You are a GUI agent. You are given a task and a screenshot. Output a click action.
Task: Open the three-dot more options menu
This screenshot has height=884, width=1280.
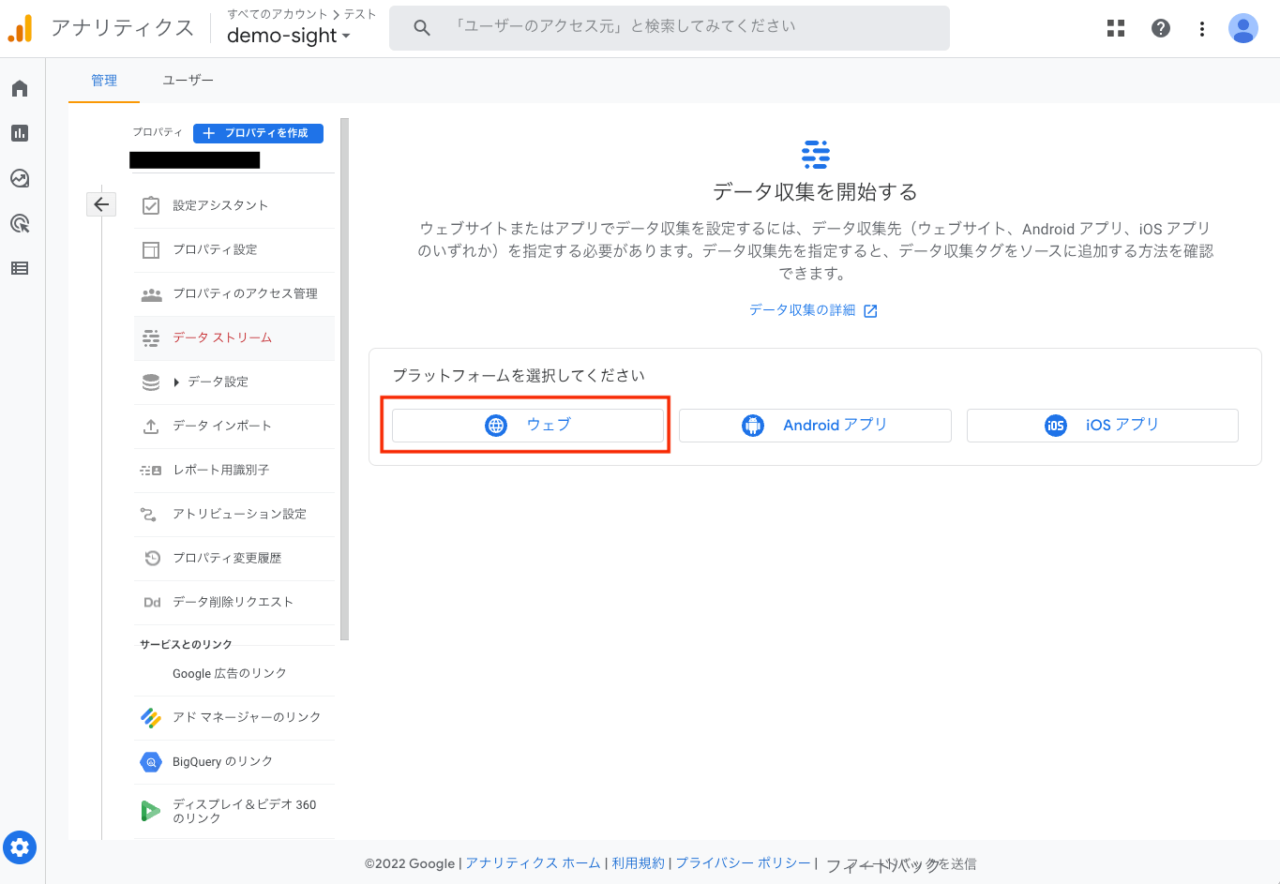(1202, 28)
